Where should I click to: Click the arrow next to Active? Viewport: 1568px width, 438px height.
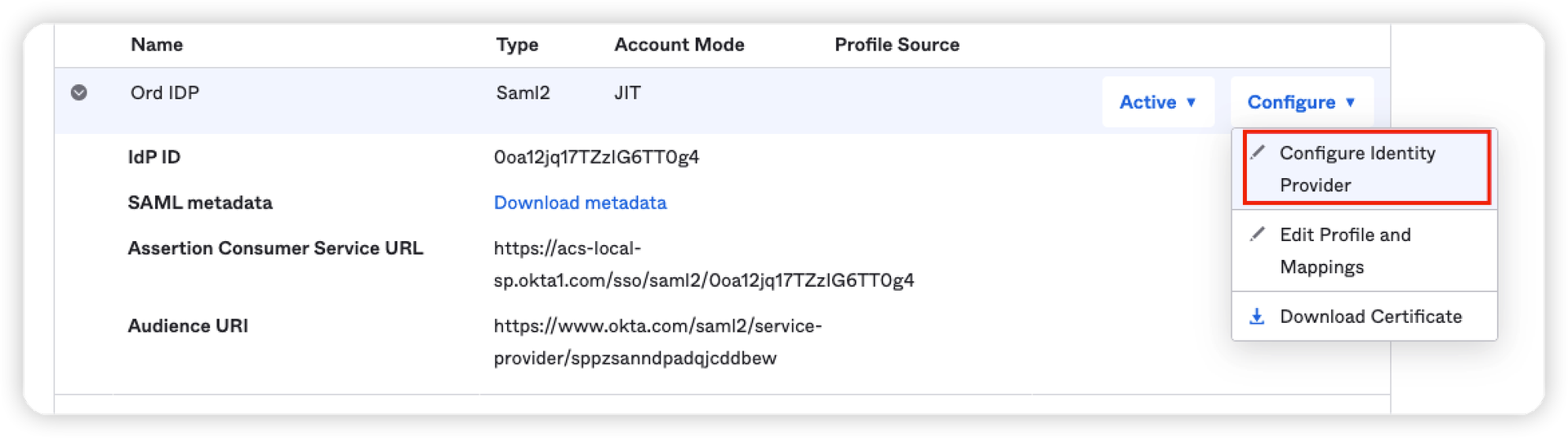1191,102
